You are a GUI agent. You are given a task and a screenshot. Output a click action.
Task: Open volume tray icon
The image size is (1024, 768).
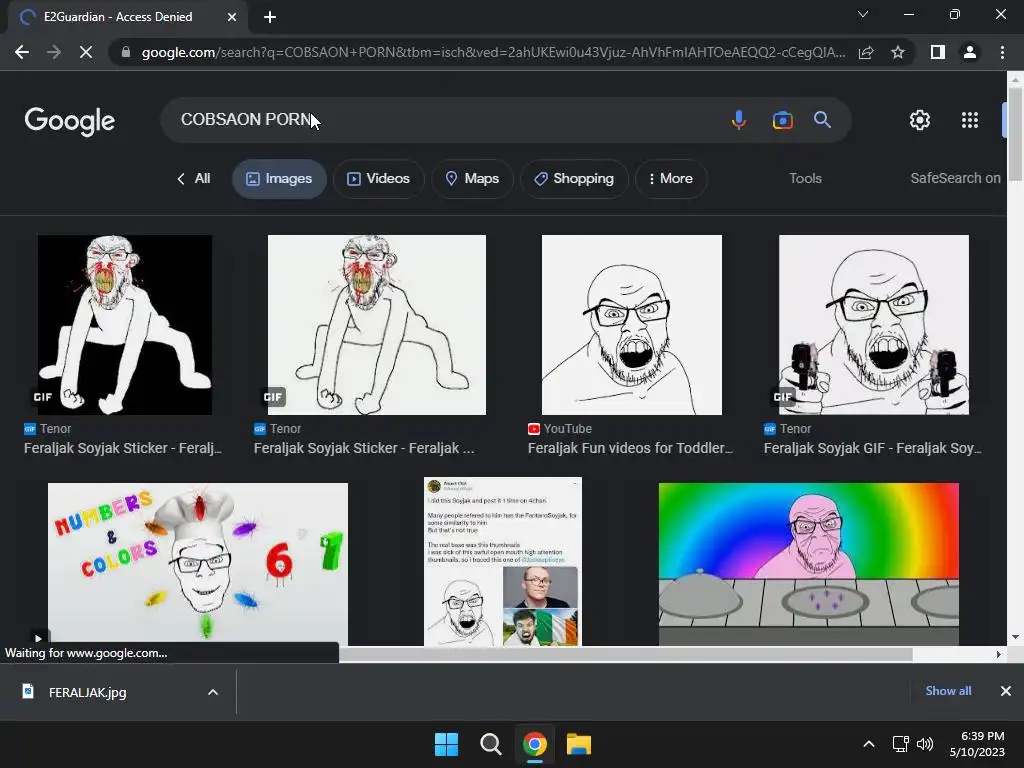[x=925, y=744]
